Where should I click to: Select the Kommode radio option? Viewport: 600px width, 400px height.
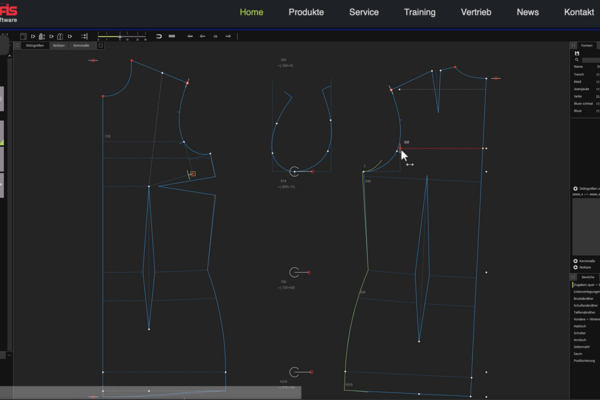(575, 260)
